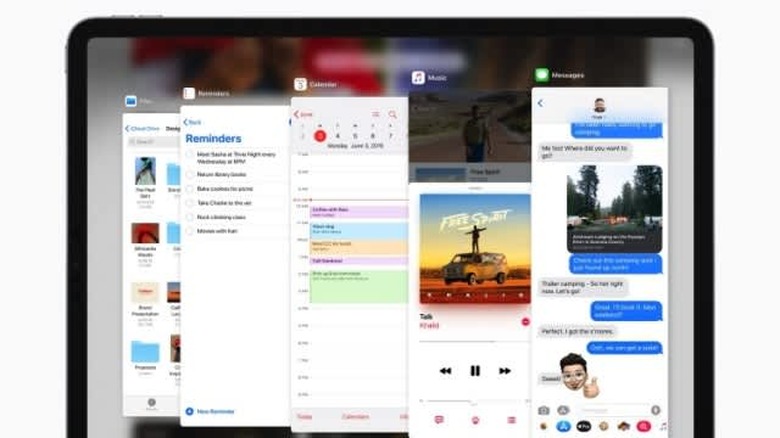Tap the Messages app icon above card

coord(541,75)
